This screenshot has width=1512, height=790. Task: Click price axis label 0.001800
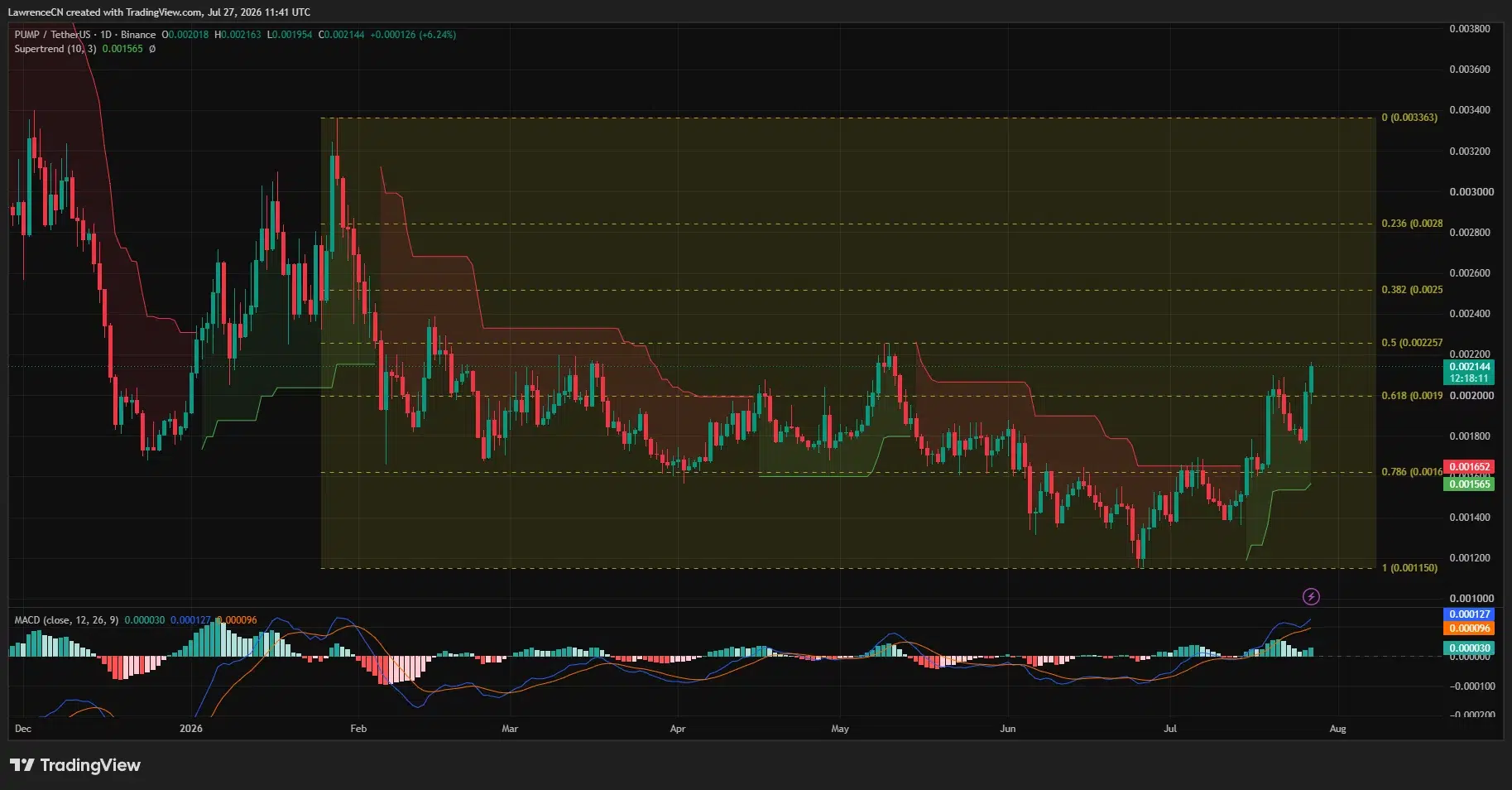(1470, 436)
